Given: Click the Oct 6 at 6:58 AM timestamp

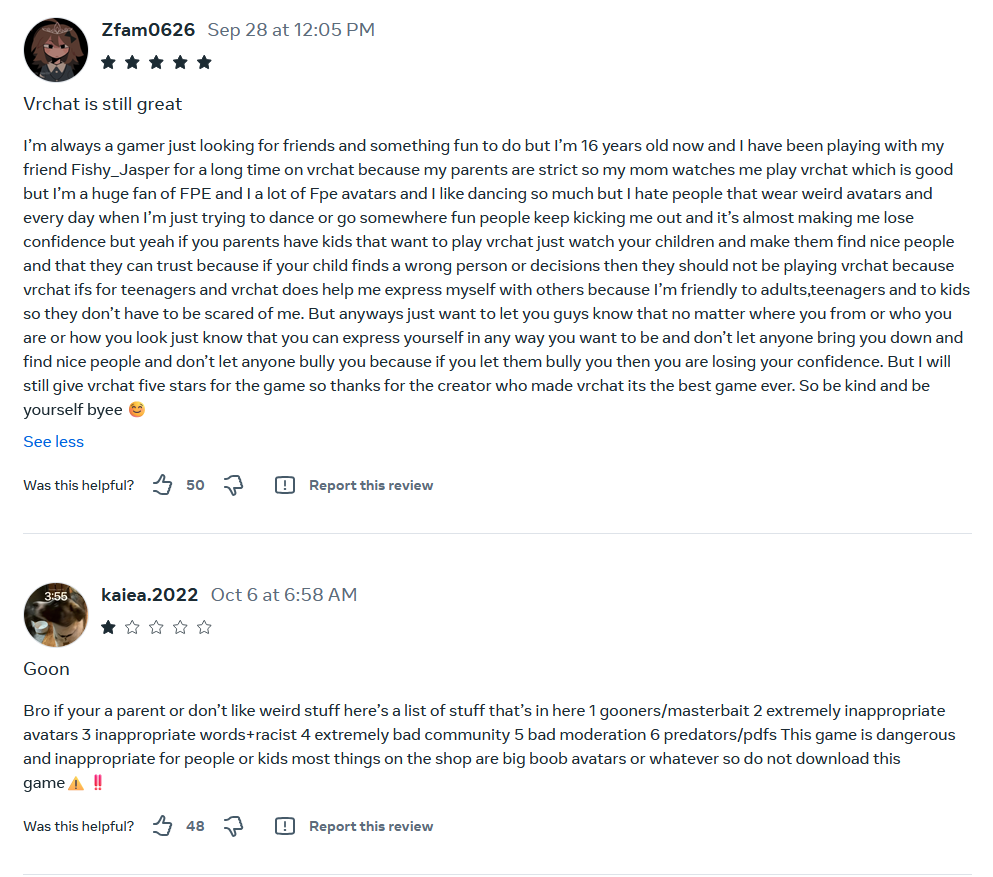Looking at the screenshot, I should tap(284, 595).
